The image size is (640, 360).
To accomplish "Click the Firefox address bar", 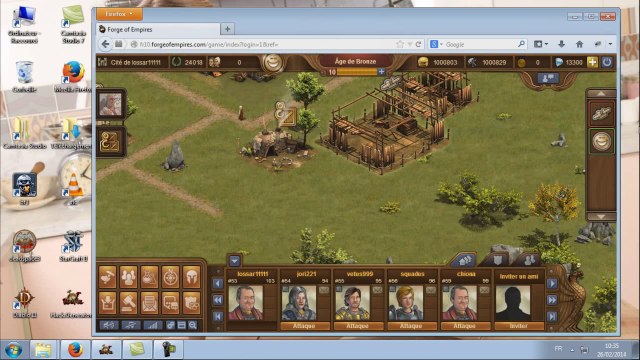I will (x=261, y=44).
